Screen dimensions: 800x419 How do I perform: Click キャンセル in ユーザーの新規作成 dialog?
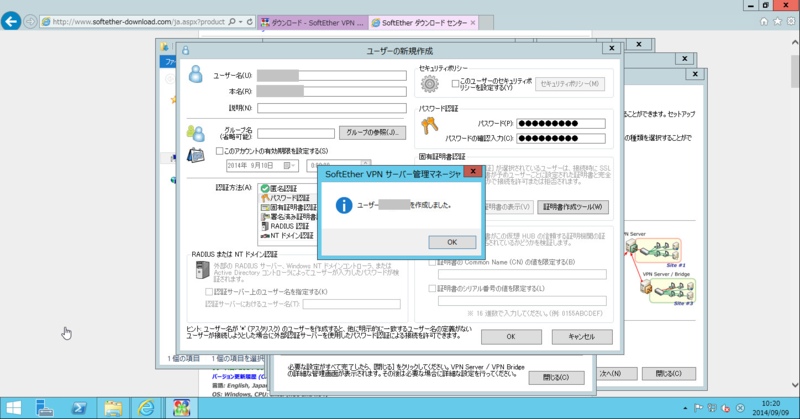582,337
